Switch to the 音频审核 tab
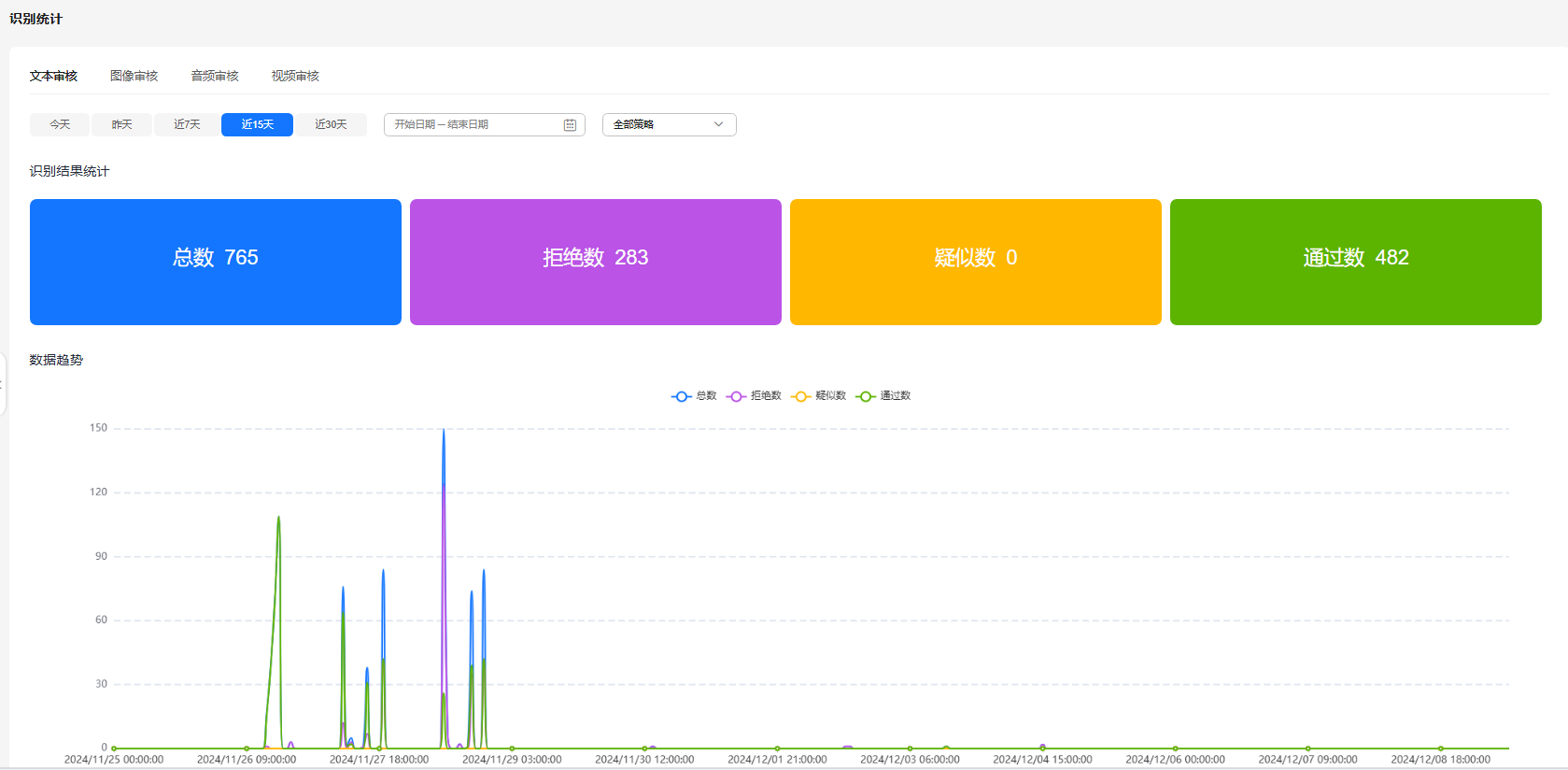Screen dimensions: 1568x770 (215, 76)
